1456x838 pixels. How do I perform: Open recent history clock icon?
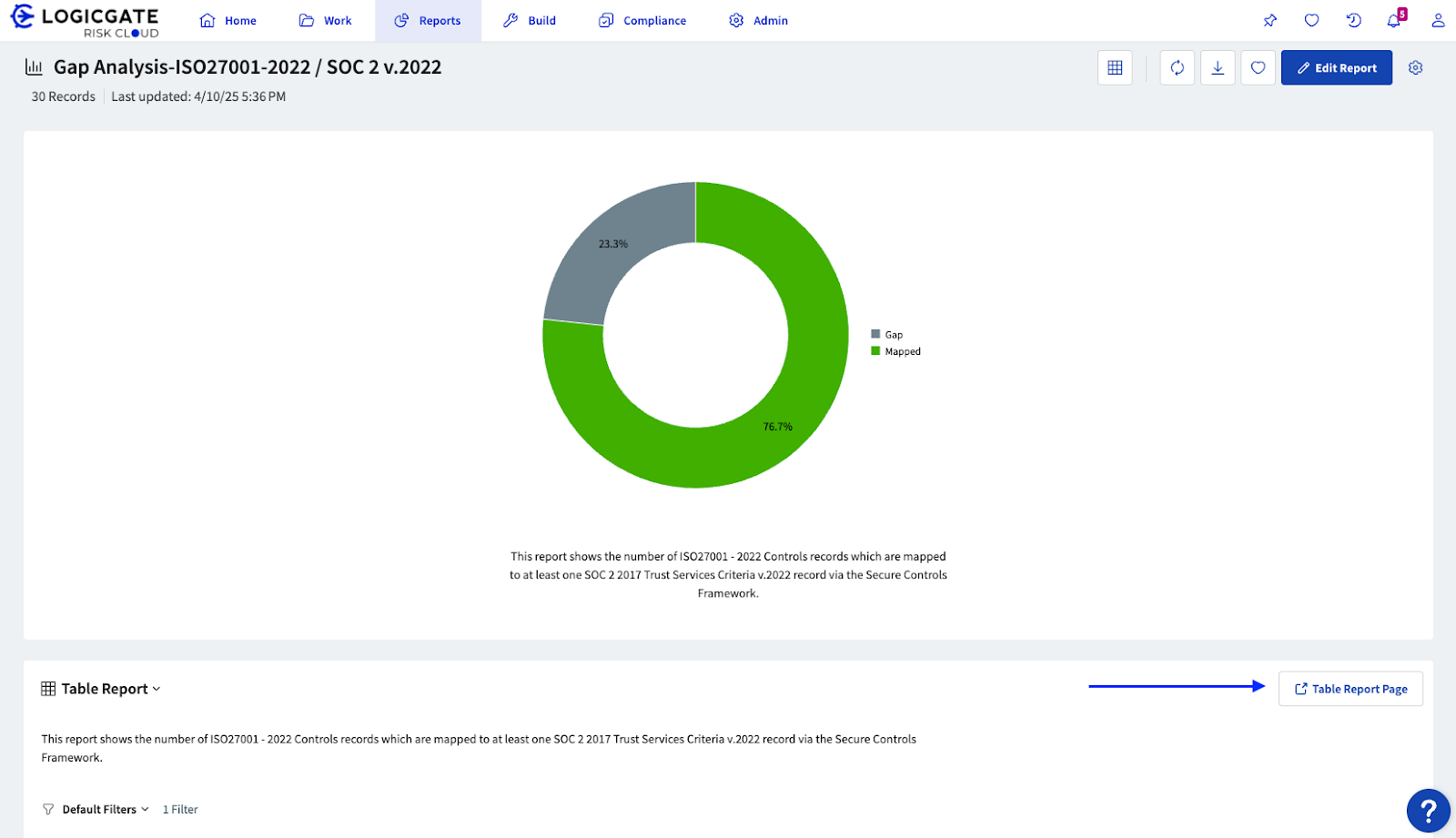[1353, 20]
